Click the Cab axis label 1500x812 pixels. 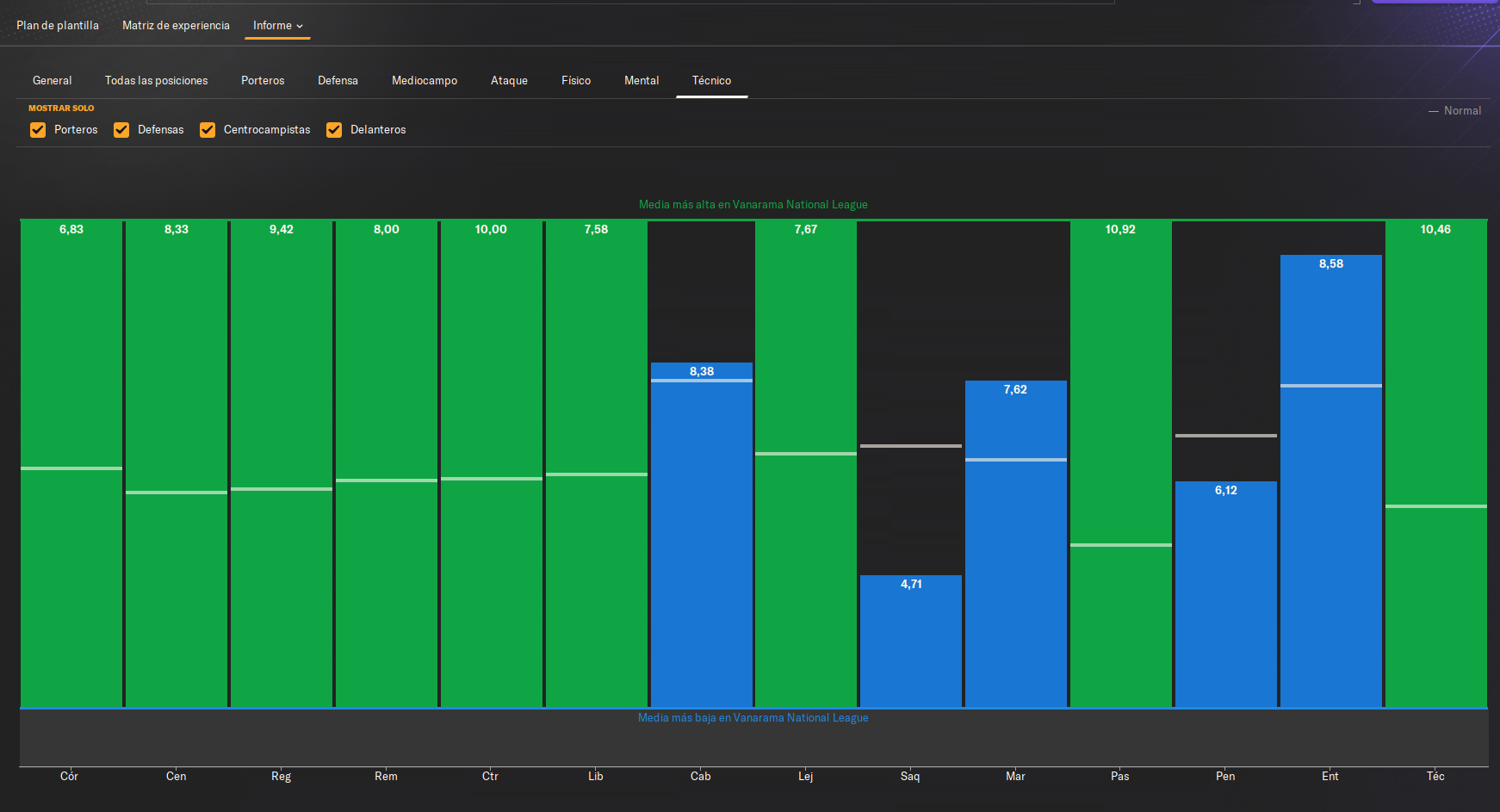(x=701, y=777)
